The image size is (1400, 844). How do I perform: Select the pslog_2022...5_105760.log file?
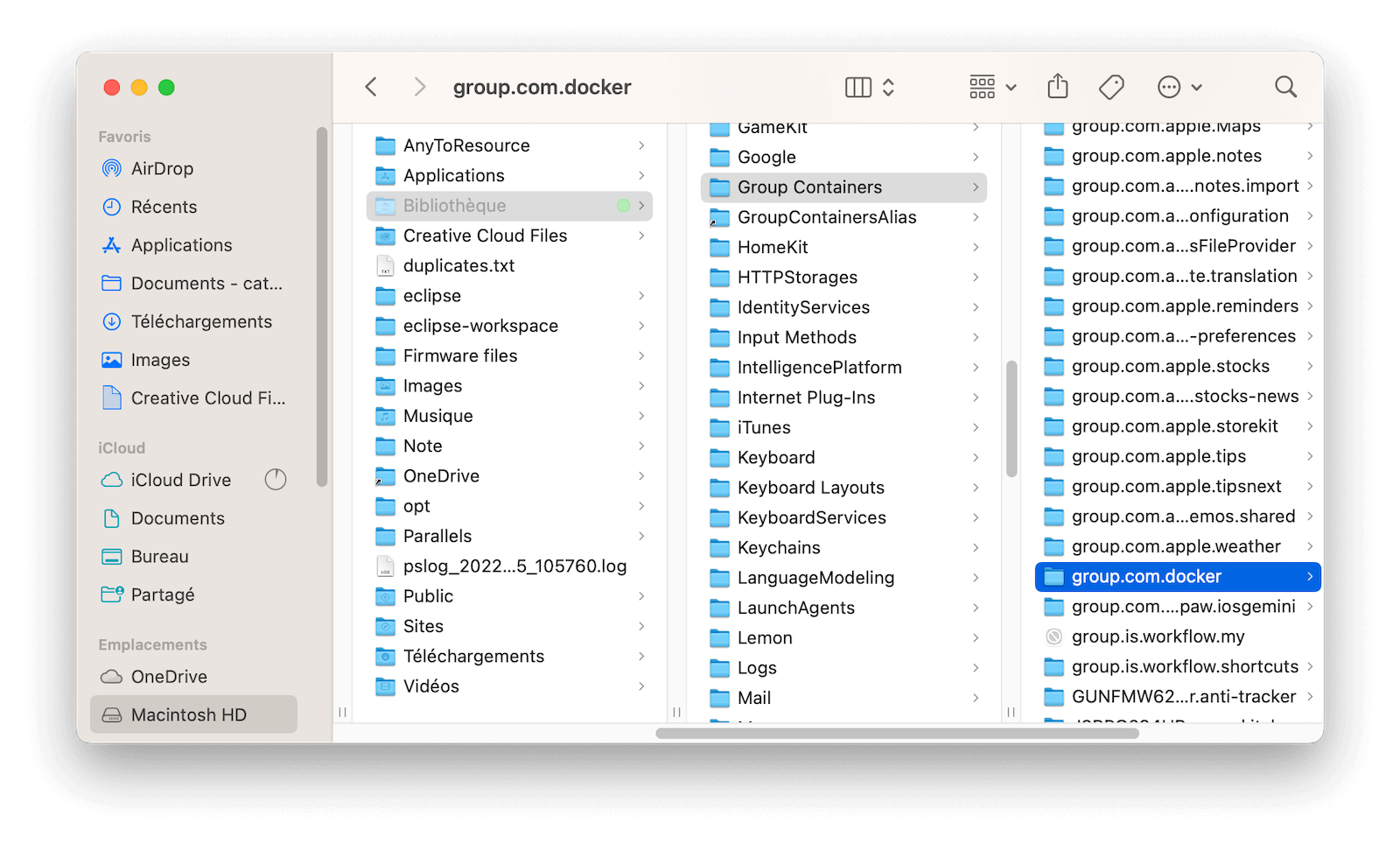point(509,566)
